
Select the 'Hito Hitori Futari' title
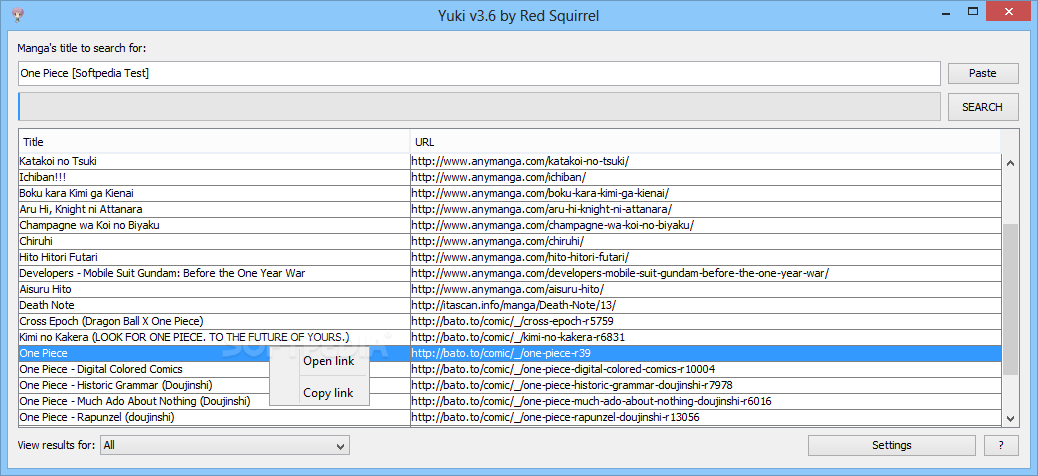(x=59, y=257)
